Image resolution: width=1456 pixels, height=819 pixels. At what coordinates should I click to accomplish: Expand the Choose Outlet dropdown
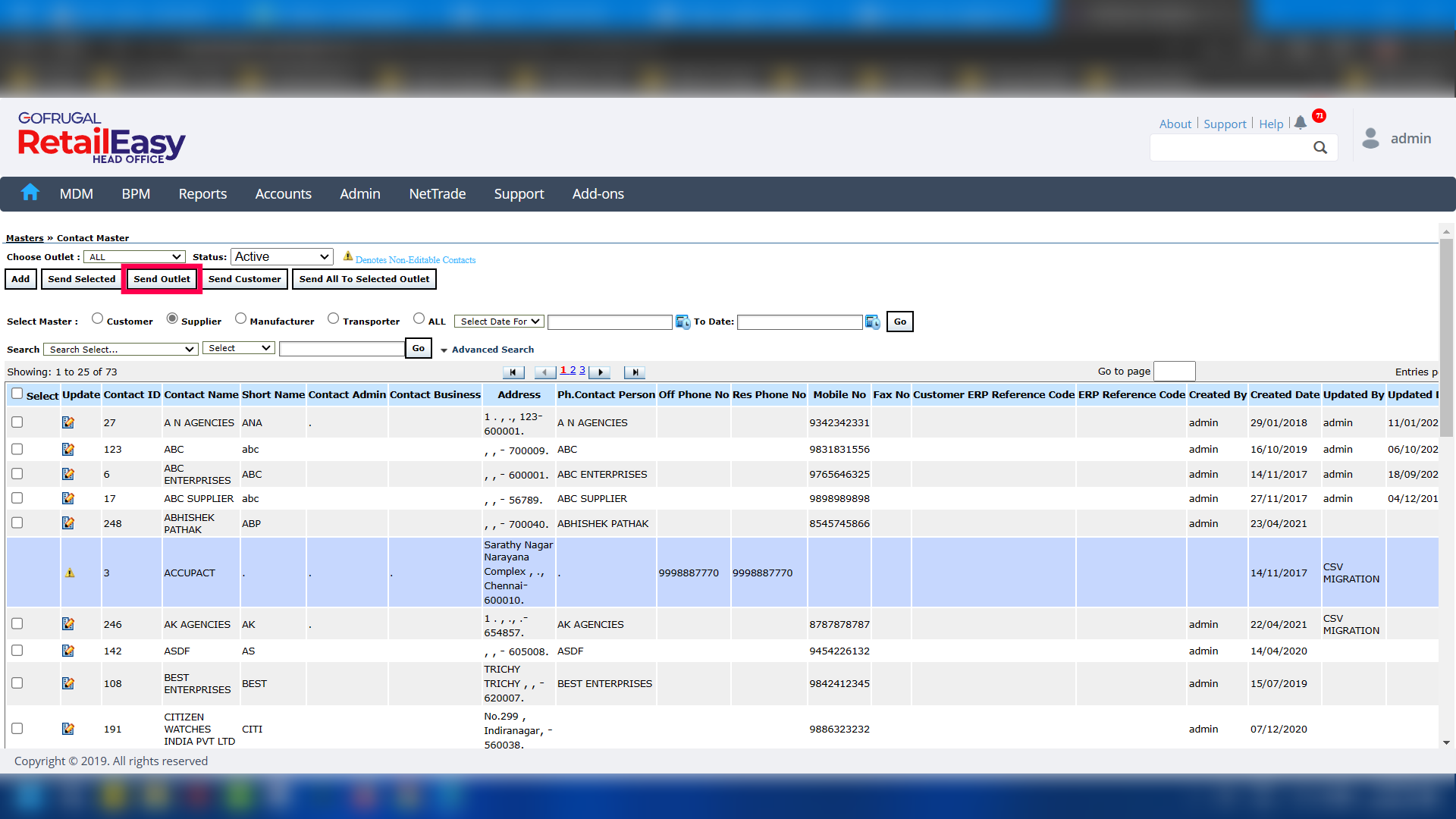click(134, 257)
